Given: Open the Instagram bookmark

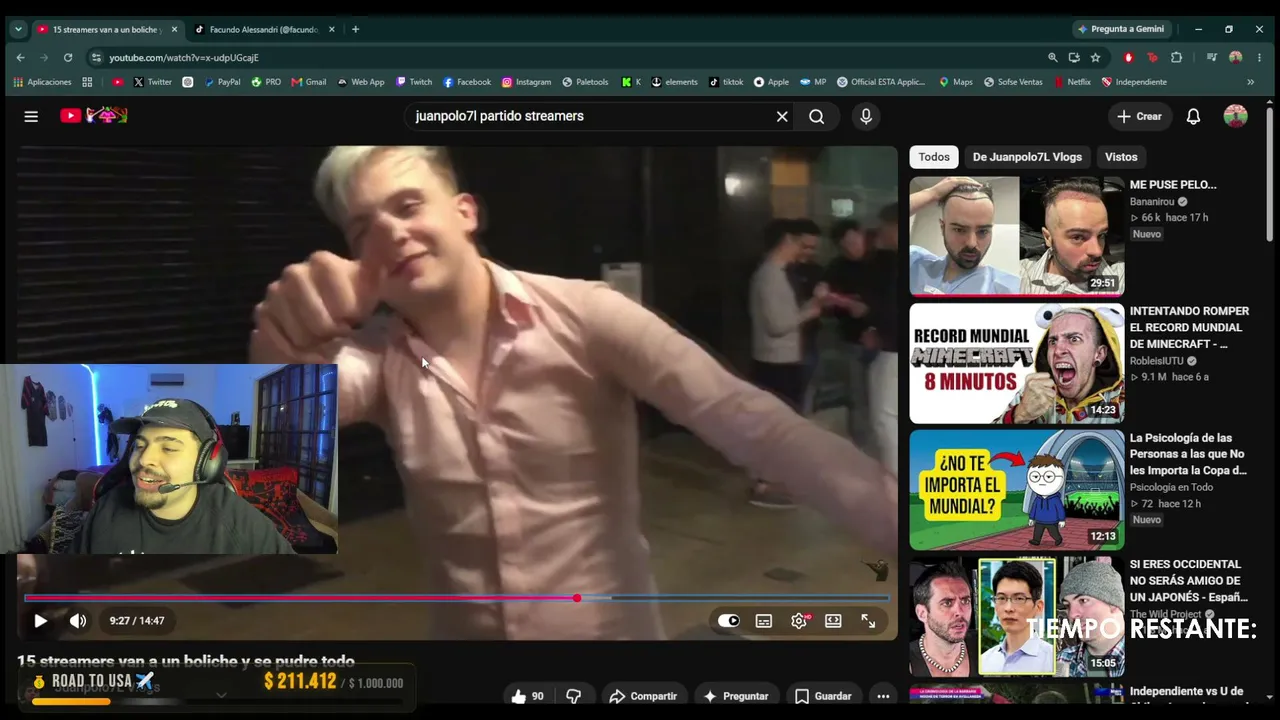Looking at the screenshot, I should (526, 82).
